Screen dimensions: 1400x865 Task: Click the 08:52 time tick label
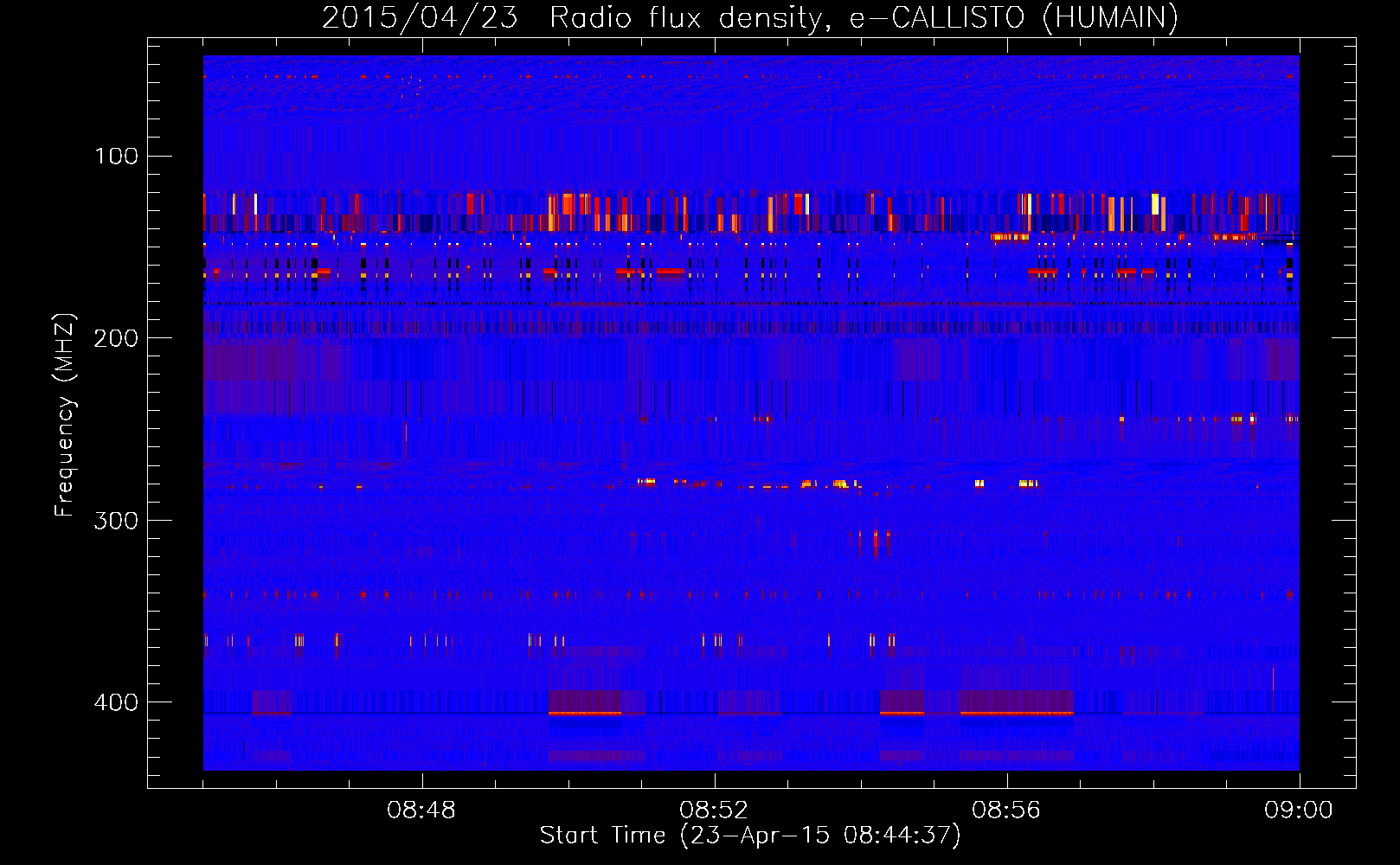coord(714,811)
